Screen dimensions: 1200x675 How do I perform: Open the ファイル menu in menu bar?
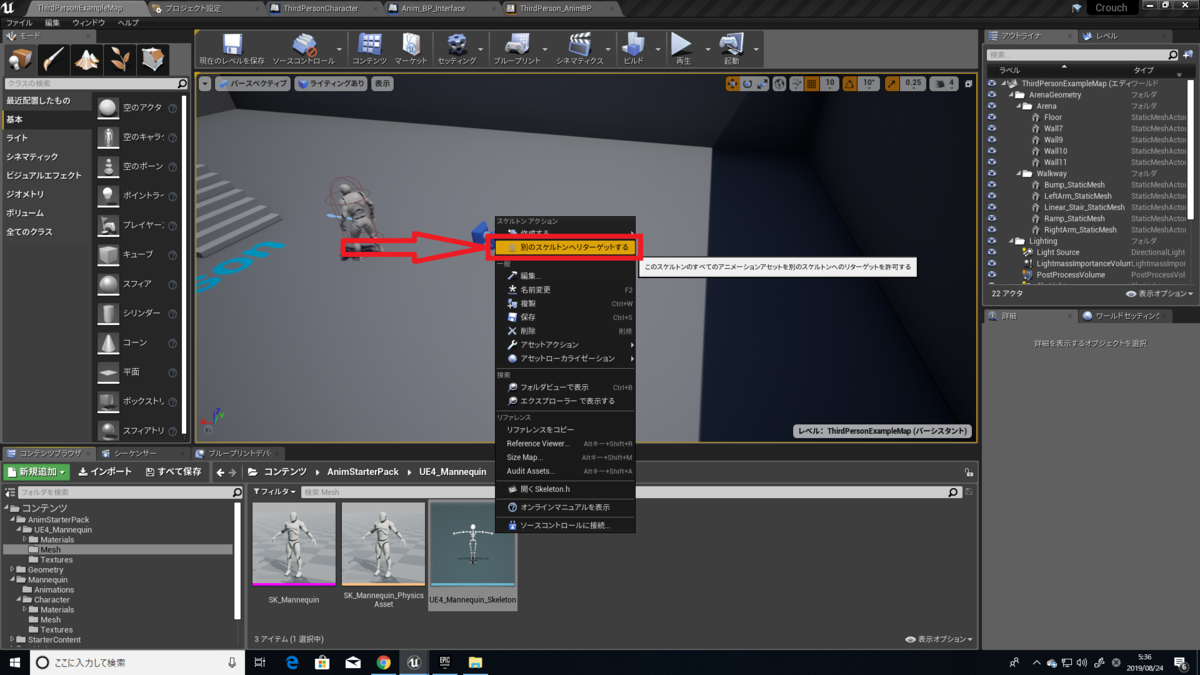(19, 23)
